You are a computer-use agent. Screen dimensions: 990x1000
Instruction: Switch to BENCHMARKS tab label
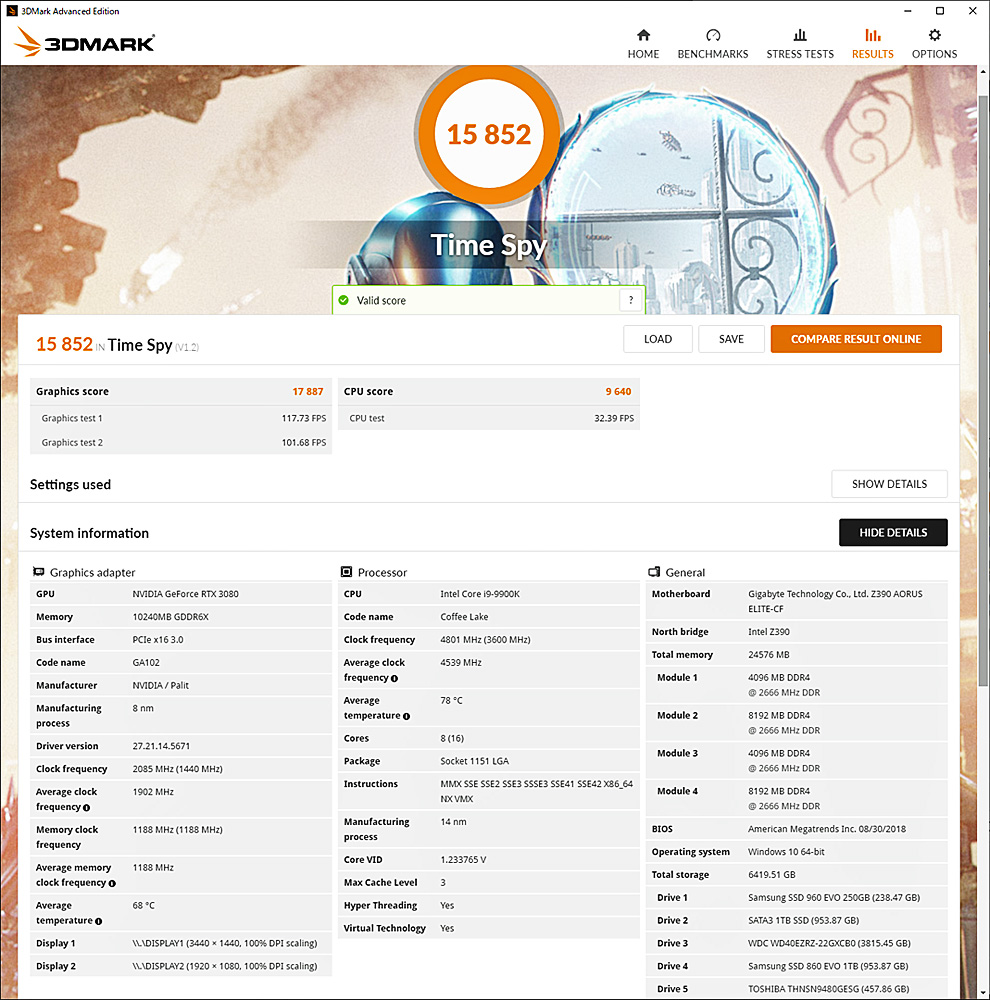pos(713,54)
